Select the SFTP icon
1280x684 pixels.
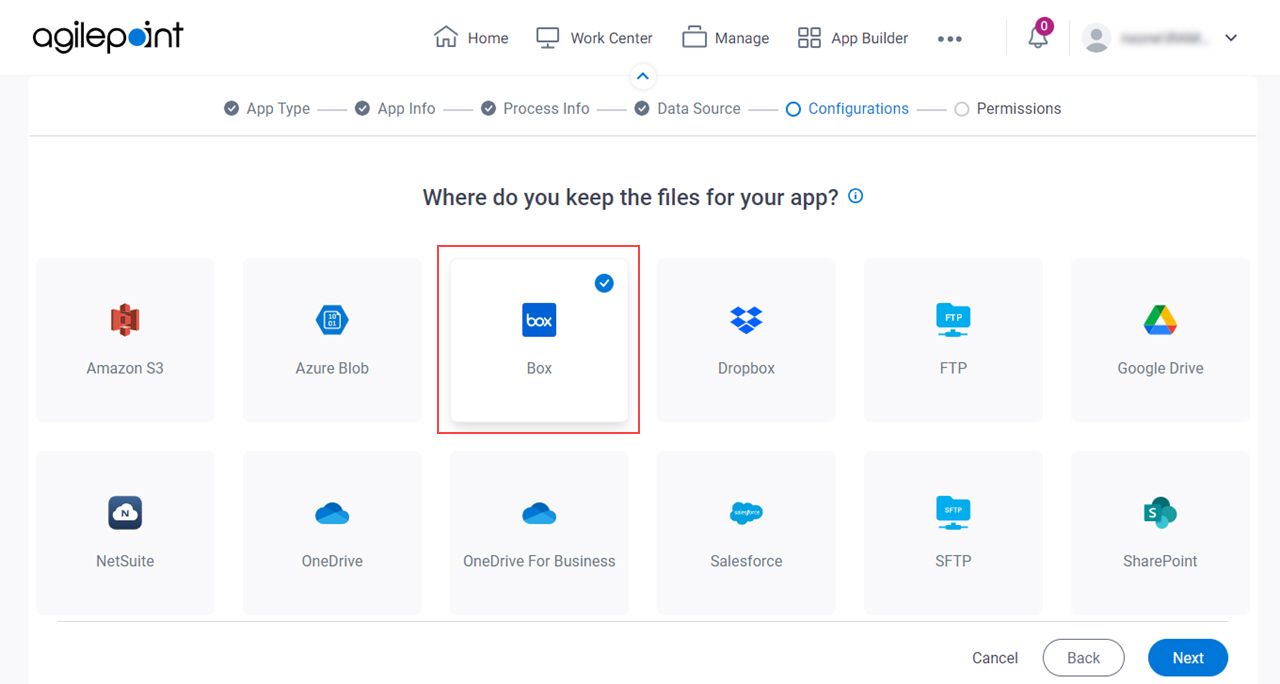[953, 513]
